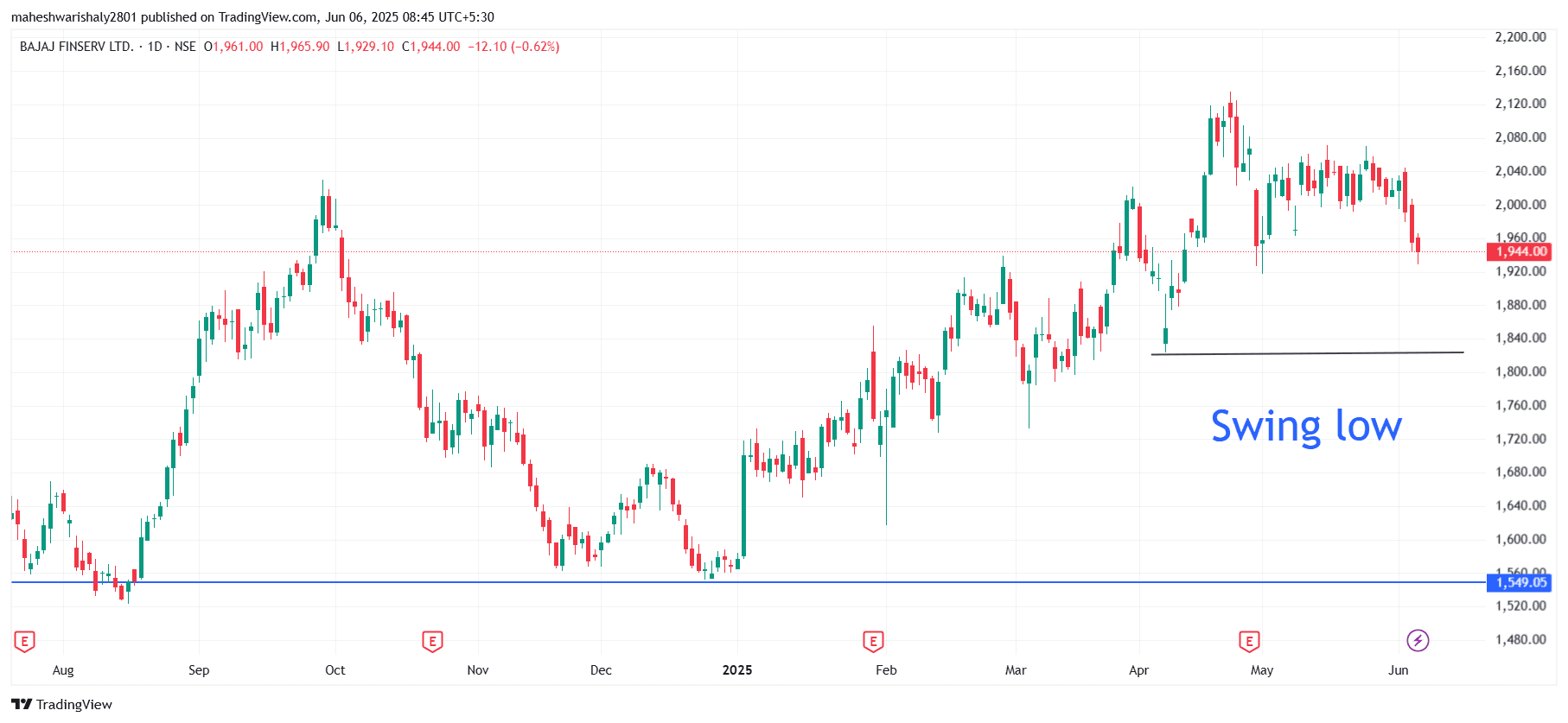
Task: Click the "Dec" time axis label
Action: 601,670
